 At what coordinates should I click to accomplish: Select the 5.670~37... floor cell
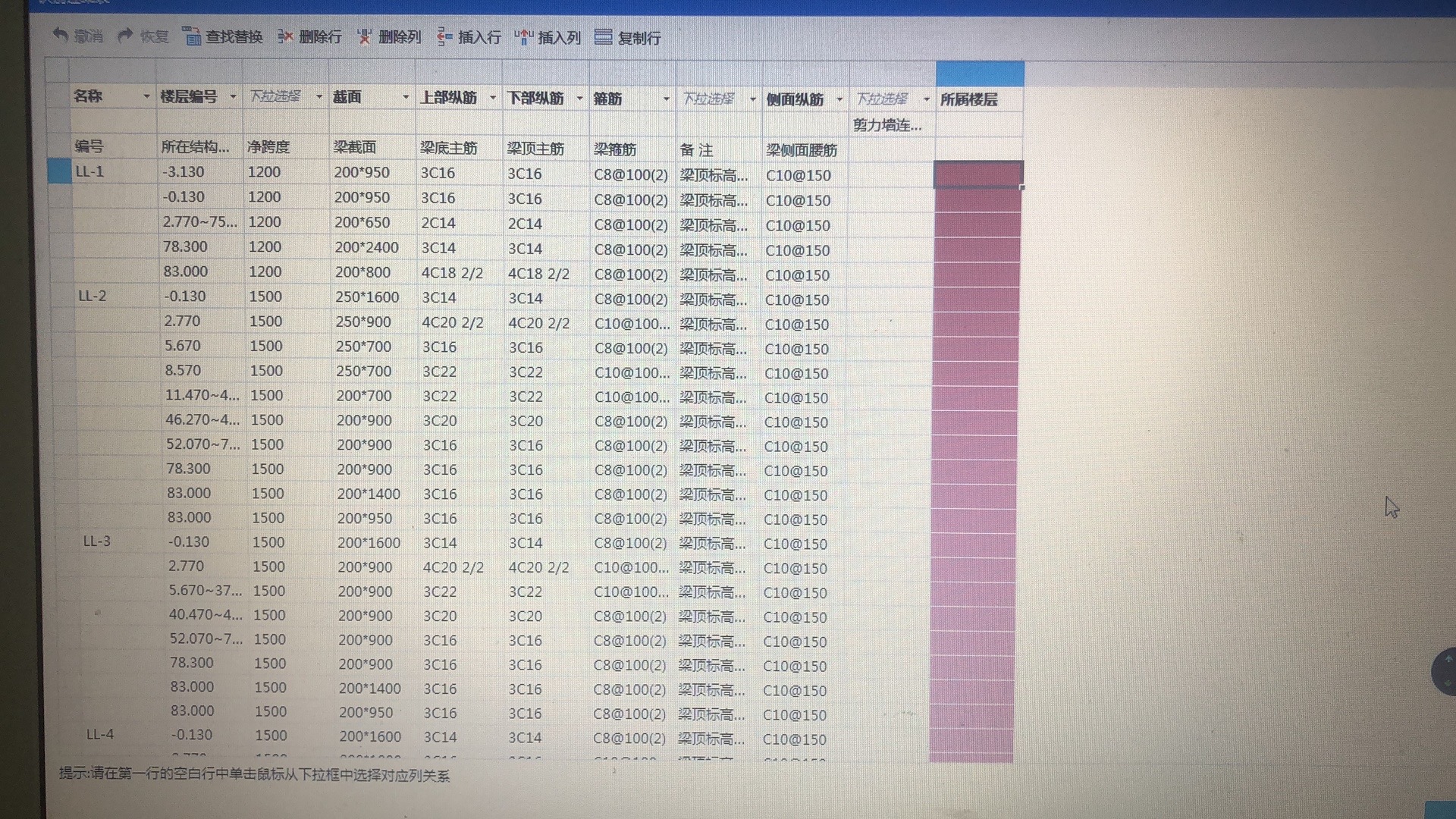coord(206,590)
